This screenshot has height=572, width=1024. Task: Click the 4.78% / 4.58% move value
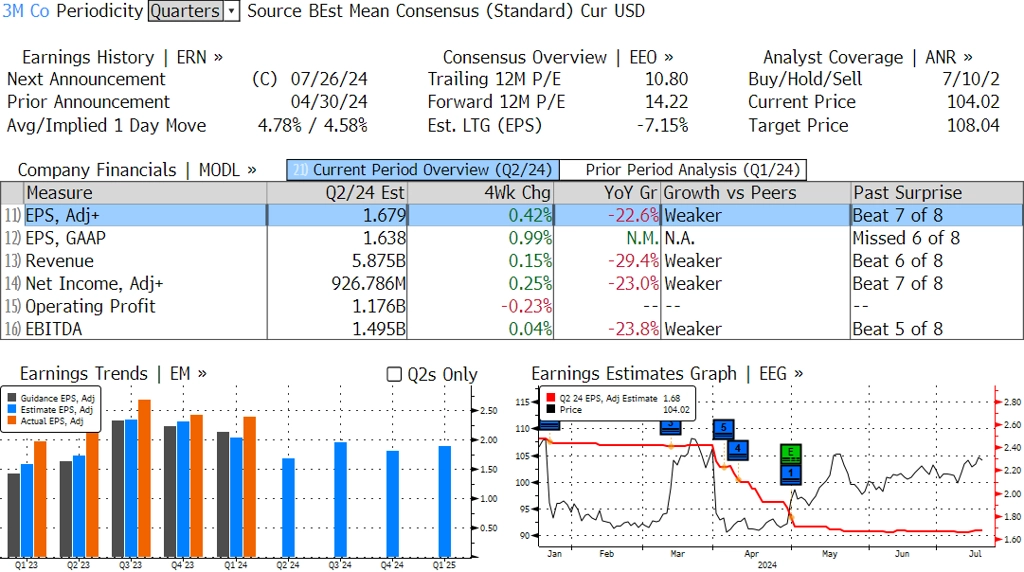[313, 125]
